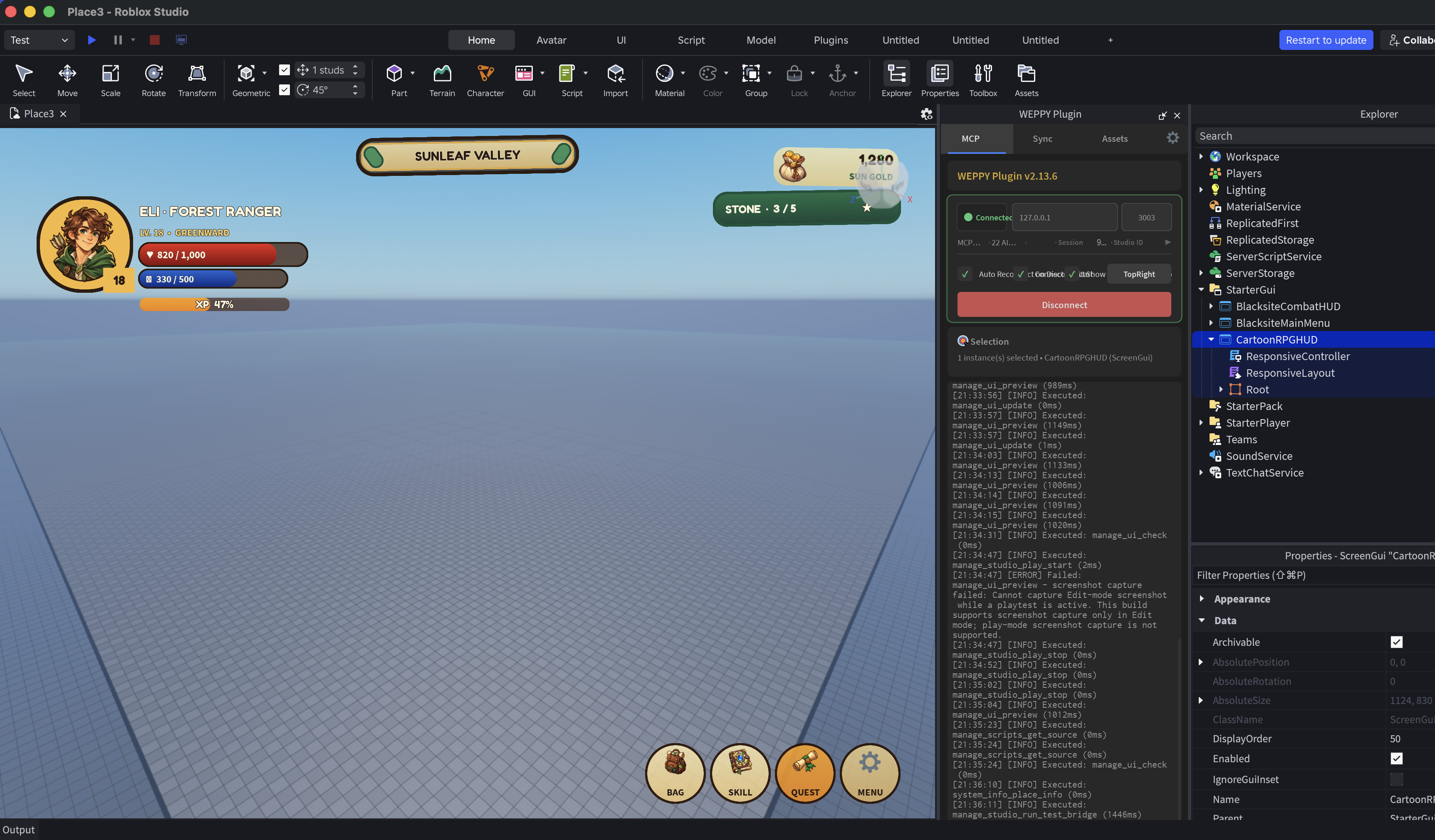
Task: Click the Script insert icon
Action: click(x=567, y=73)
